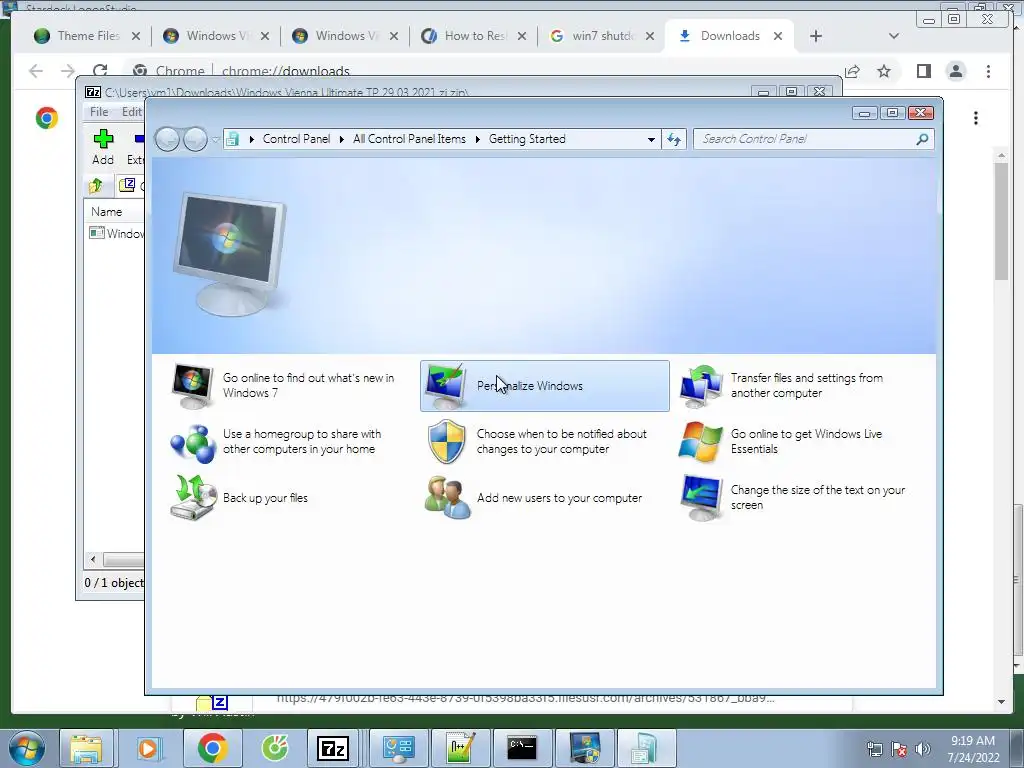This screenshot has height=768, width=1024.
Task: Click the Refresh button in Control Panel address bar
Action: pos(674,139)
